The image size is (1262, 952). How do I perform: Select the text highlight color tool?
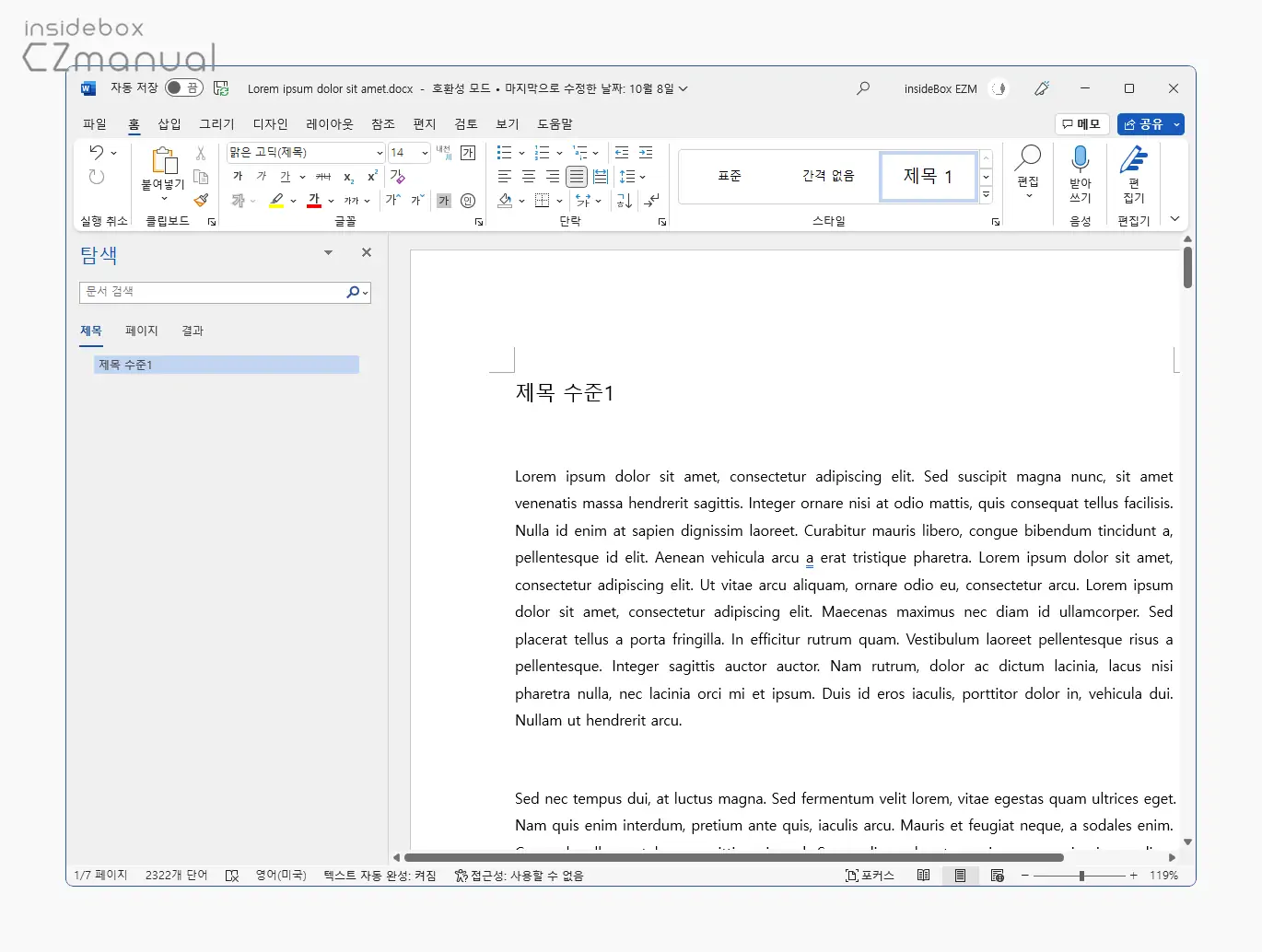coord(277,200)
